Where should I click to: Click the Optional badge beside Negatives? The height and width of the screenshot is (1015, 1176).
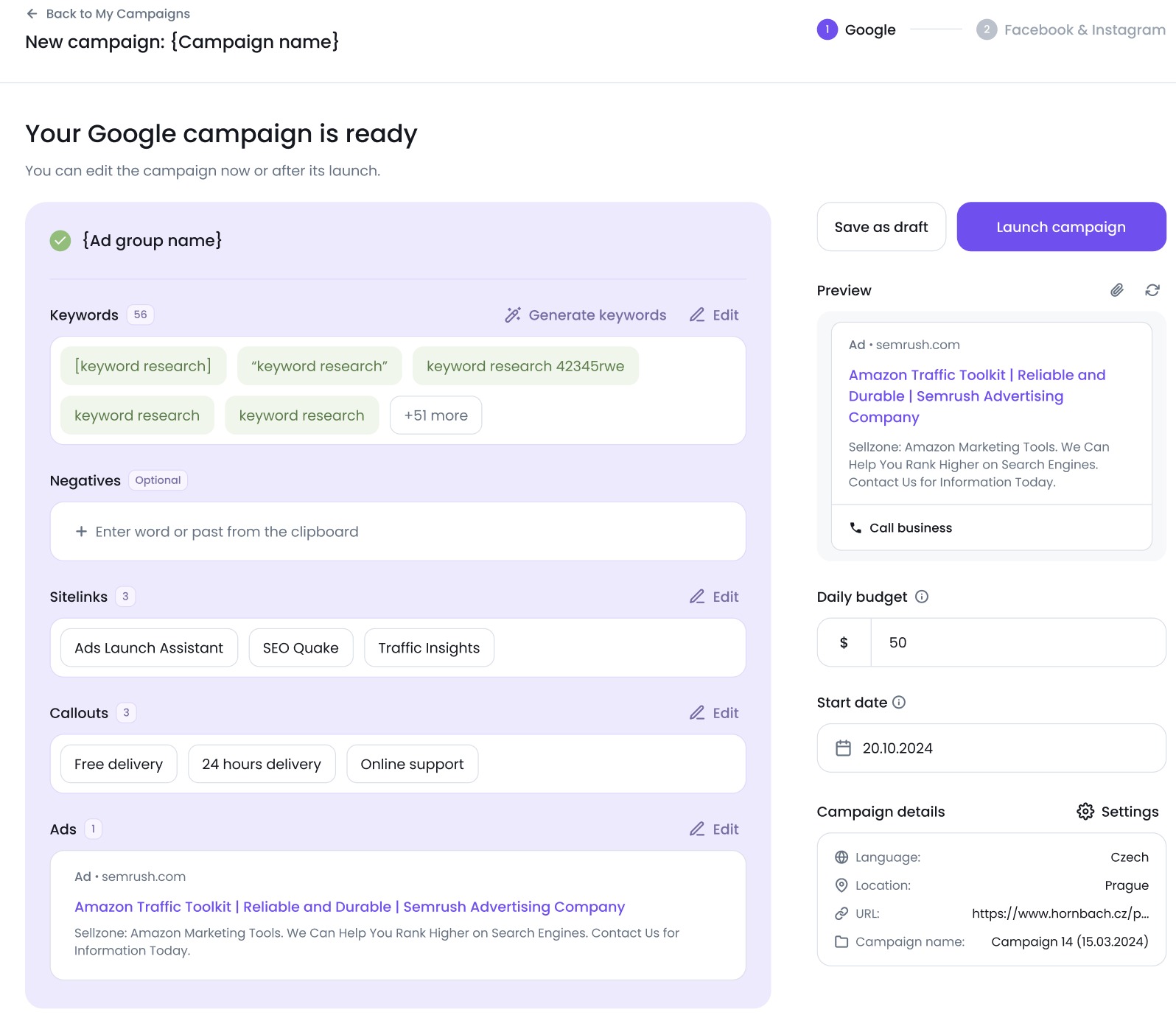158,480
